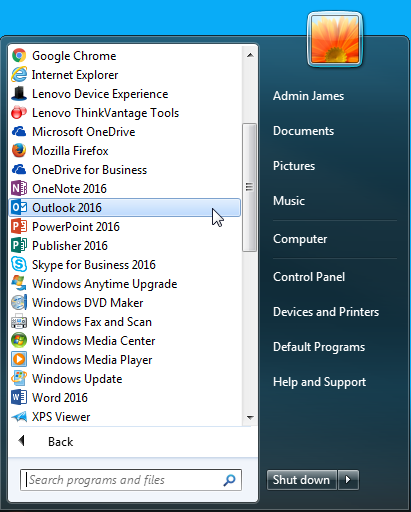Click the Word 2016 icon
The width and height of the screenshot is (411, 512).
[x=19, y=397]
